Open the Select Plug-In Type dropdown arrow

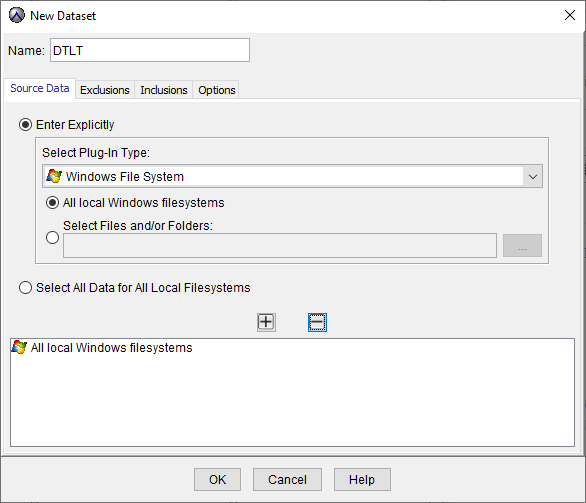[x=533, y=176]
